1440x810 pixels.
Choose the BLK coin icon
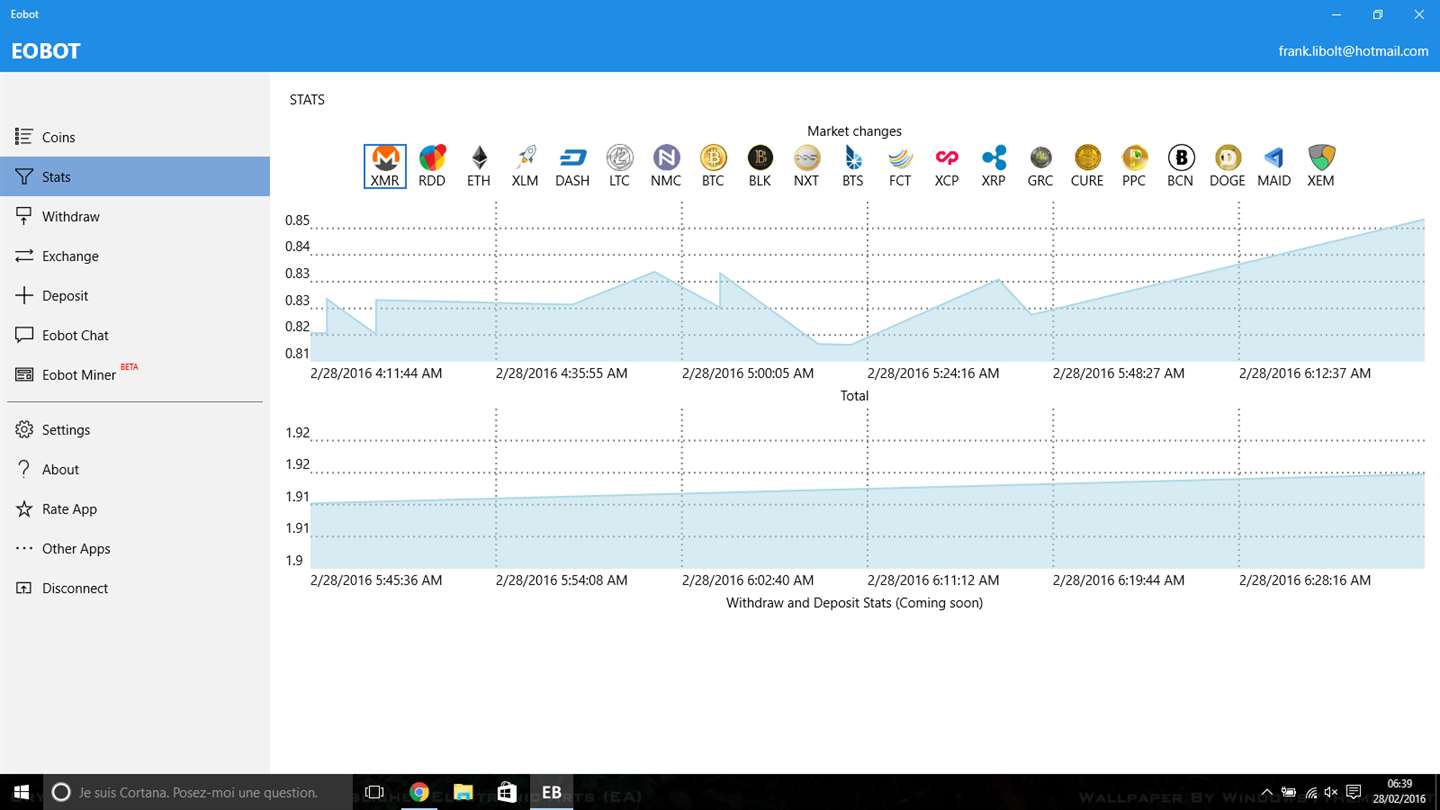click(760, 166)
